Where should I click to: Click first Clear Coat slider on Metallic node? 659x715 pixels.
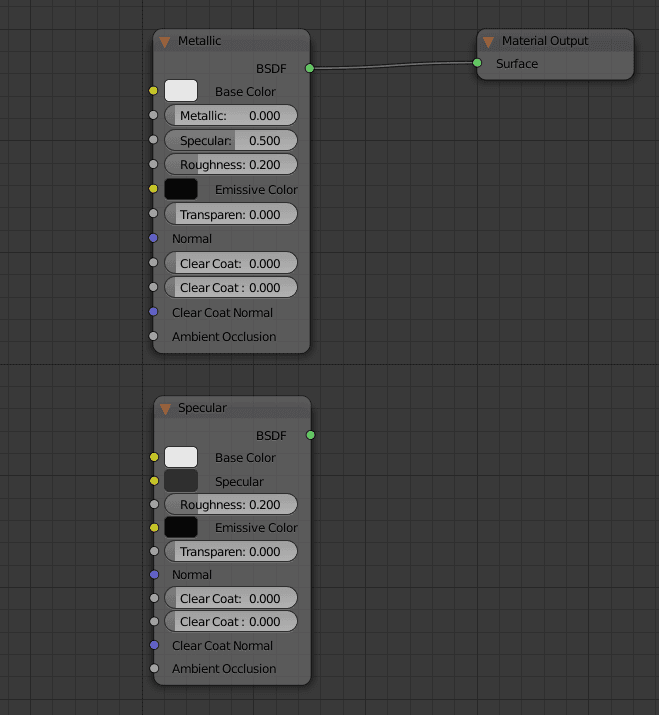231,263
